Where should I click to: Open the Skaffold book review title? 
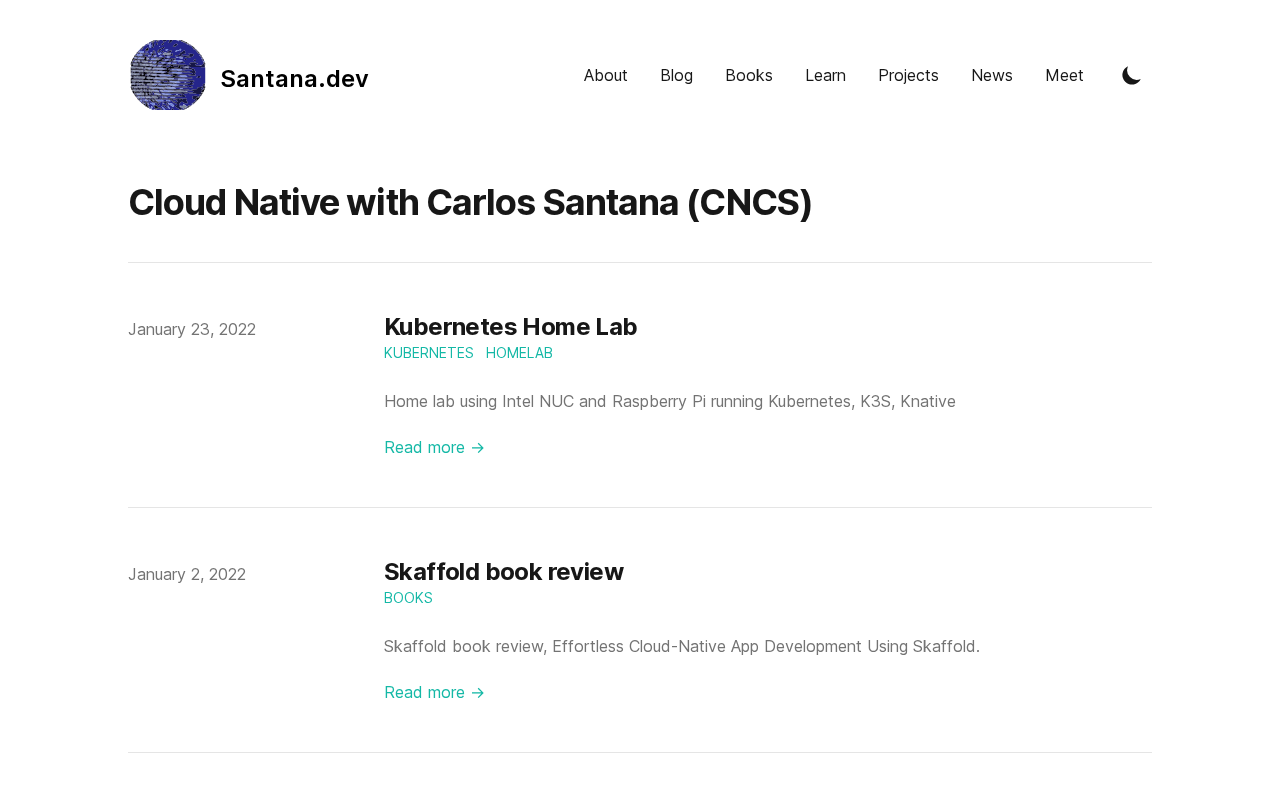point(503,572)
